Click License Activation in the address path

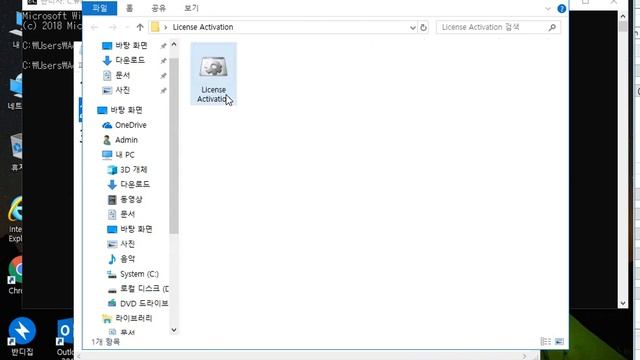click(x=203, y=27)
